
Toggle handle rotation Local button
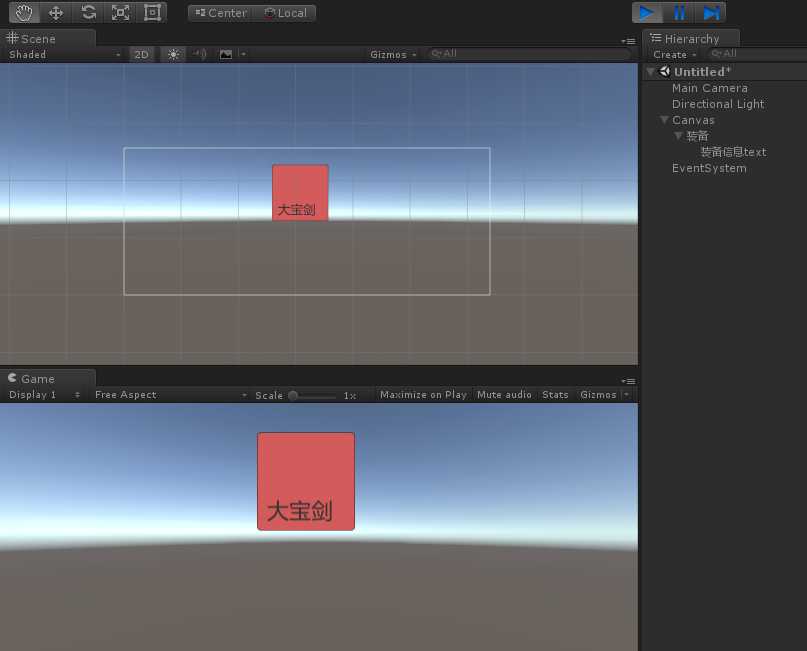tap(285, 13)
